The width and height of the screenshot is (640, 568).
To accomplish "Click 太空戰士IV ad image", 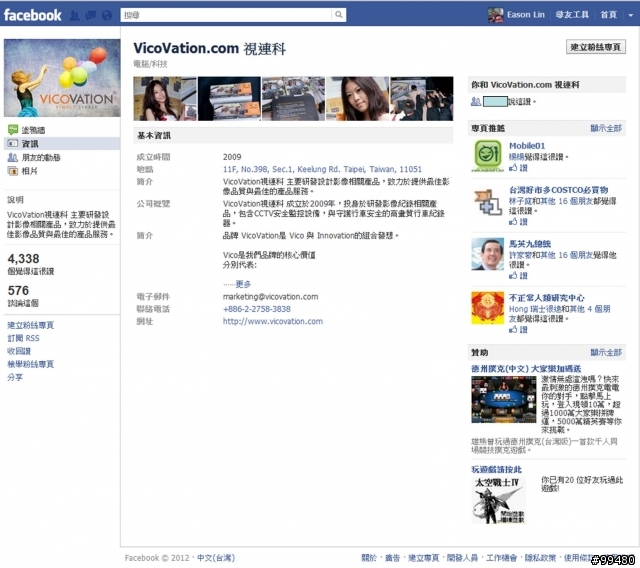I will point(498,500).
